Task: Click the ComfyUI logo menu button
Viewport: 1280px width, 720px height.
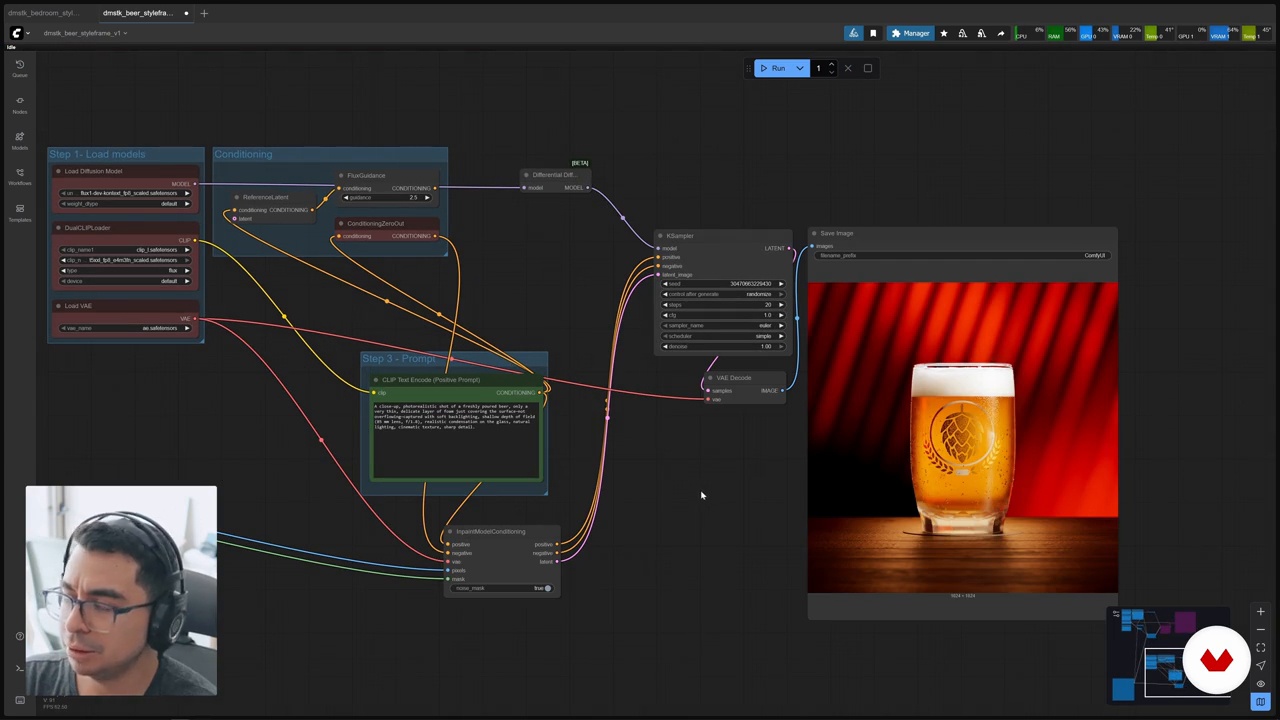Action: point(16,33)
